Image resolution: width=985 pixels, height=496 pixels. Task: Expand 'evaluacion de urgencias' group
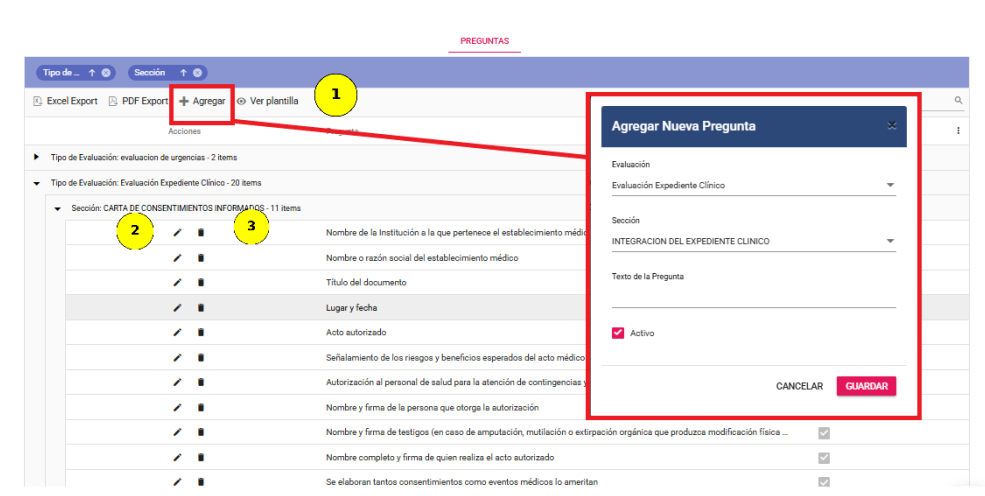[x=36, y=157]
